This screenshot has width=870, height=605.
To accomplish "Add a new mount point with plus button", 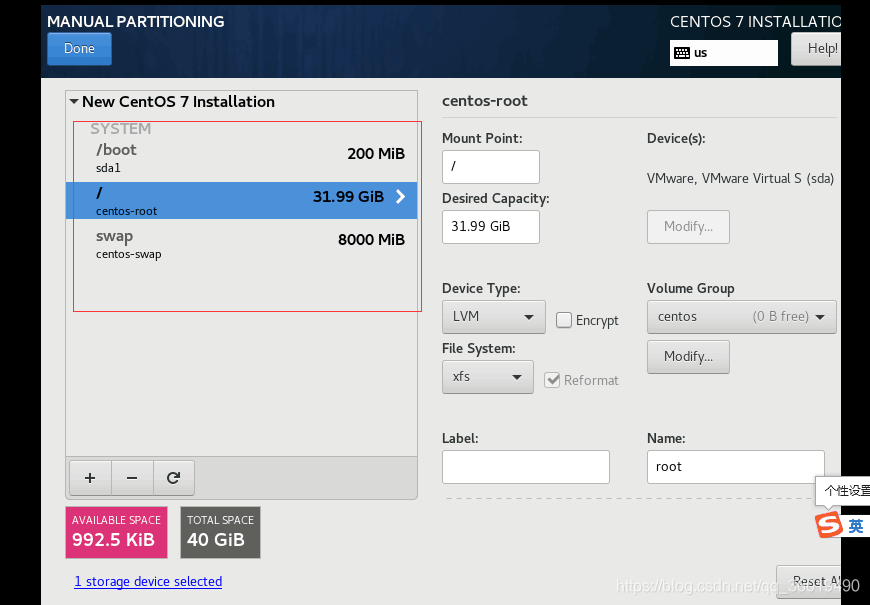I will coord(90,478).
